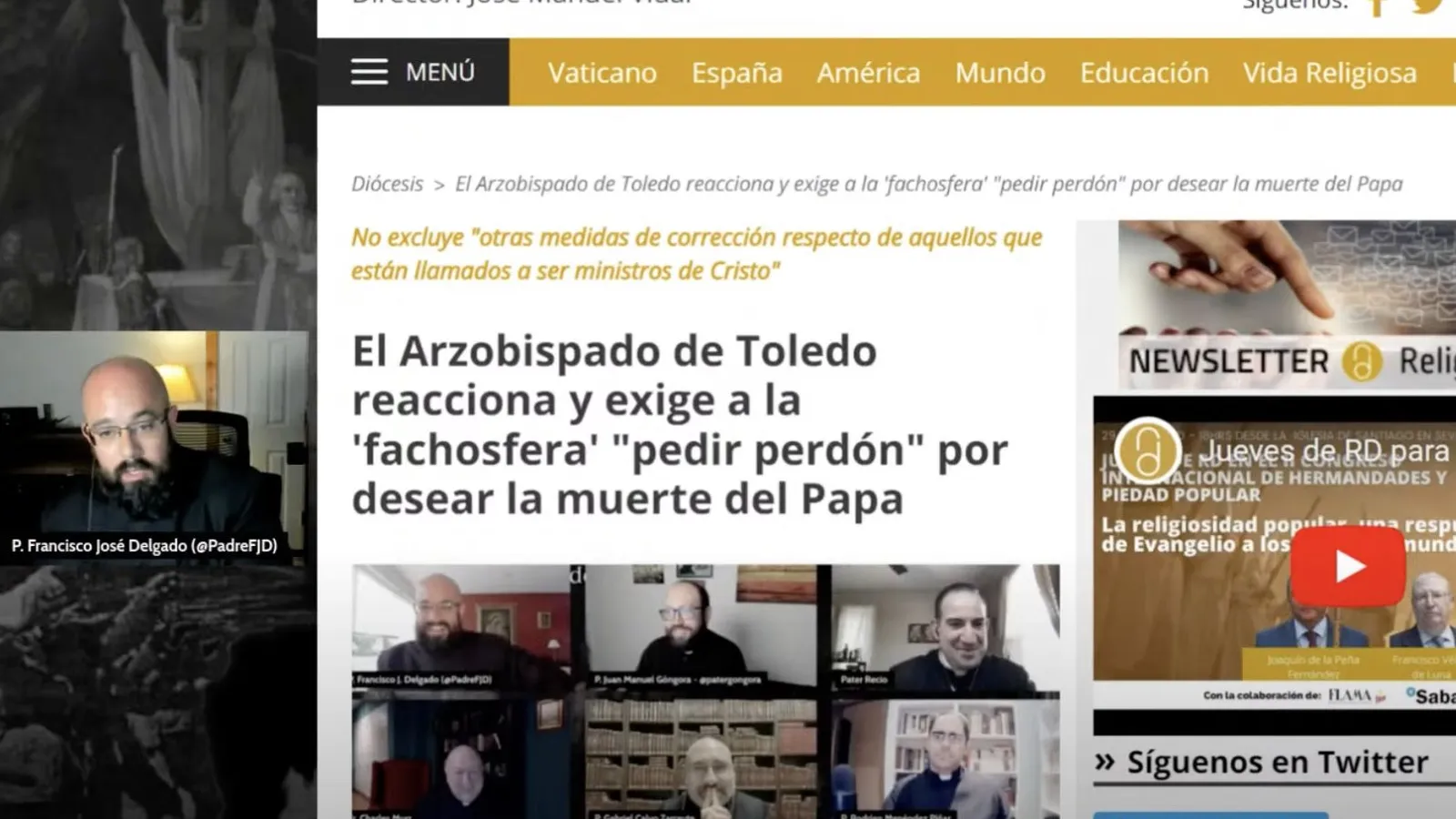Click the Arzobispado de Toledo headline

(680, 425)
